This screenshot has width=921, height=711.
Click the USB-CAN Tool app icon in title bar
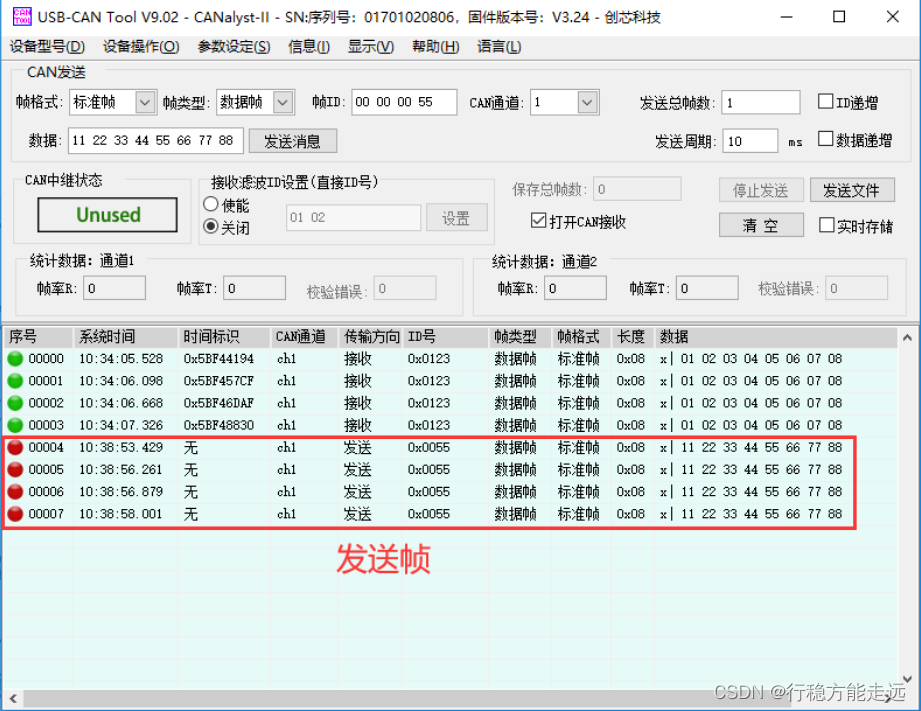tap(22, 16)
